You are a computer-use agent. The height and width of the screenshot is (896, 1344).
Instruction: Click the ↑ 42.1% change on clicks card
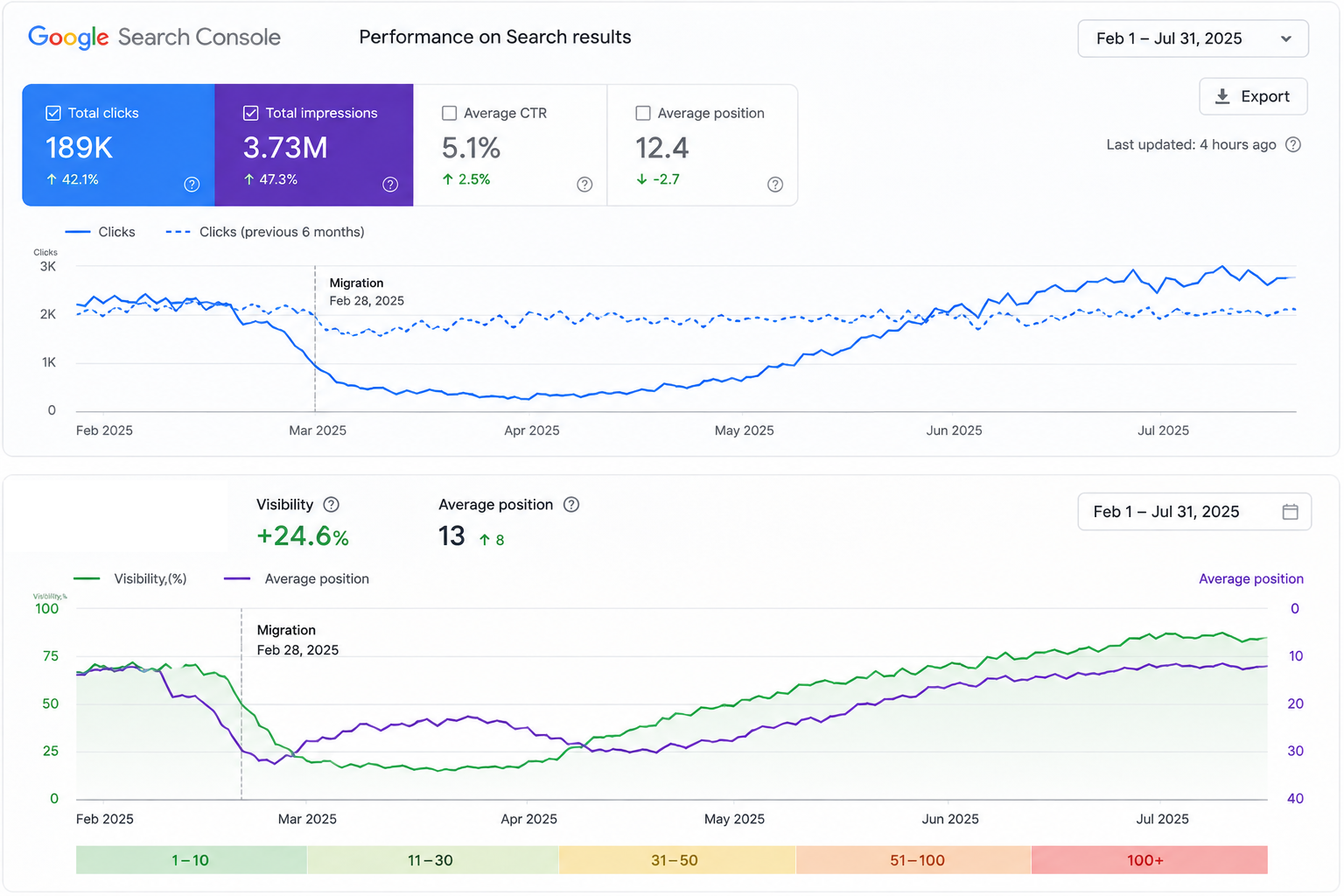click(x=73, y=179)
